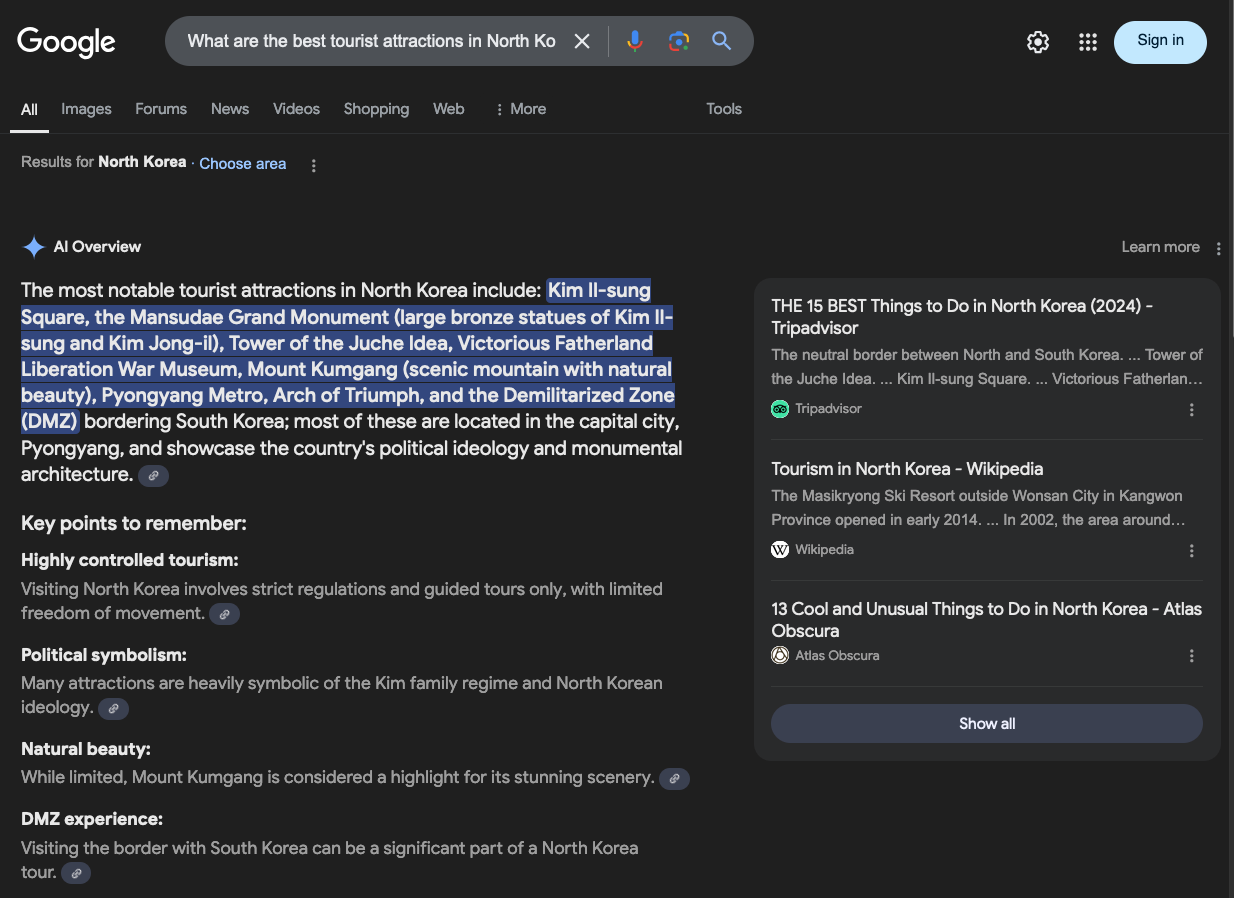Viewport: 1234px width, 898px height.
Task: Click 'Political symbolism:' text
Action: 104,655
